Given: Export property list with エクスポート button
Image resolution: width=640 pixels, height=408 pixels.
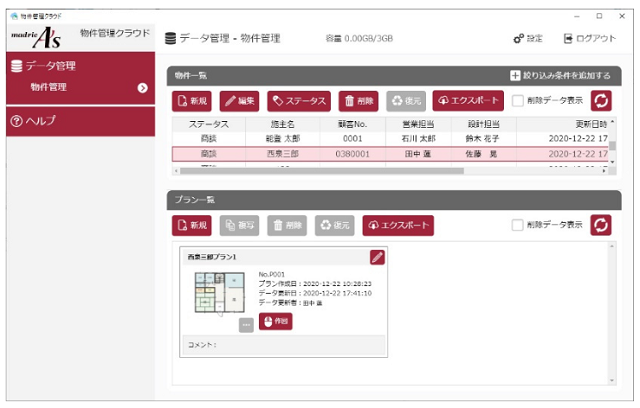Looking at the screenshot, I should pos(467,100).
